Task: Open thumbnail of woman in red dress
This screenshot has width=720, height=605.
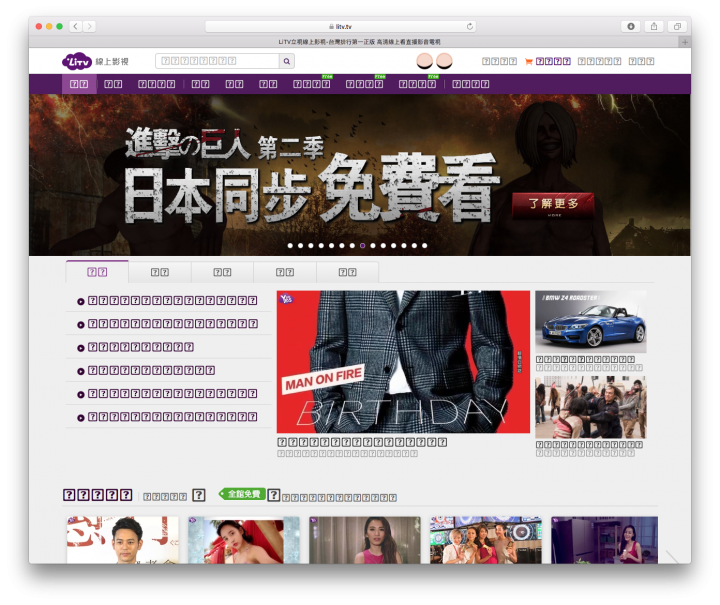Action: click(x=244, y=540)
